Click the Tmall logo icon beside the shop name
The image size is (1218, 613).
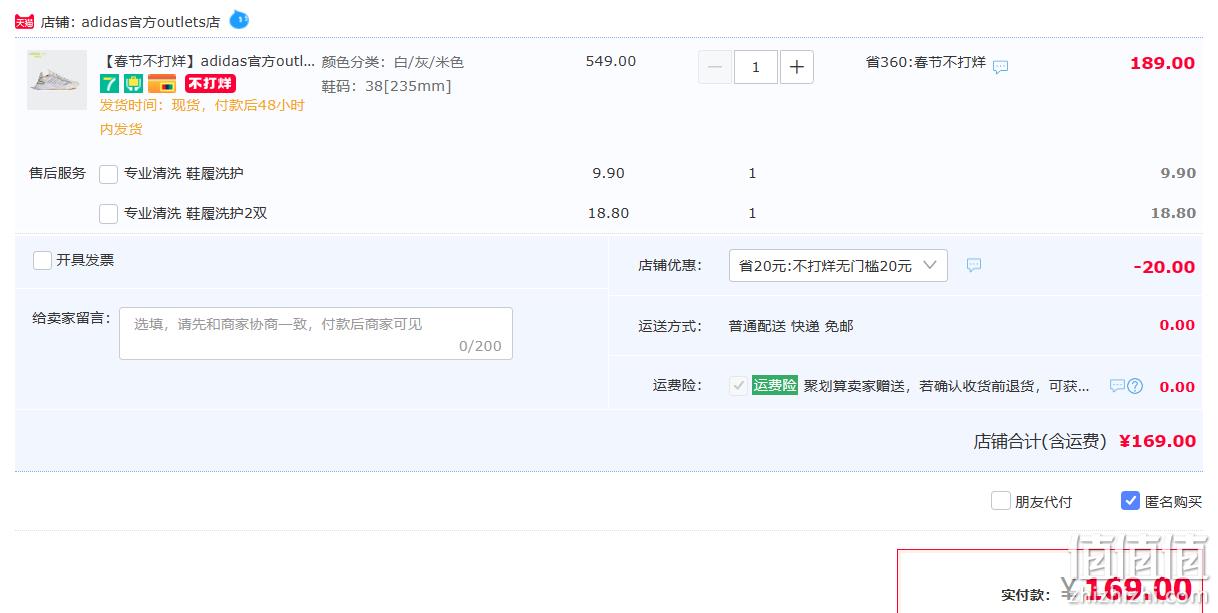(x=24, y=21)
